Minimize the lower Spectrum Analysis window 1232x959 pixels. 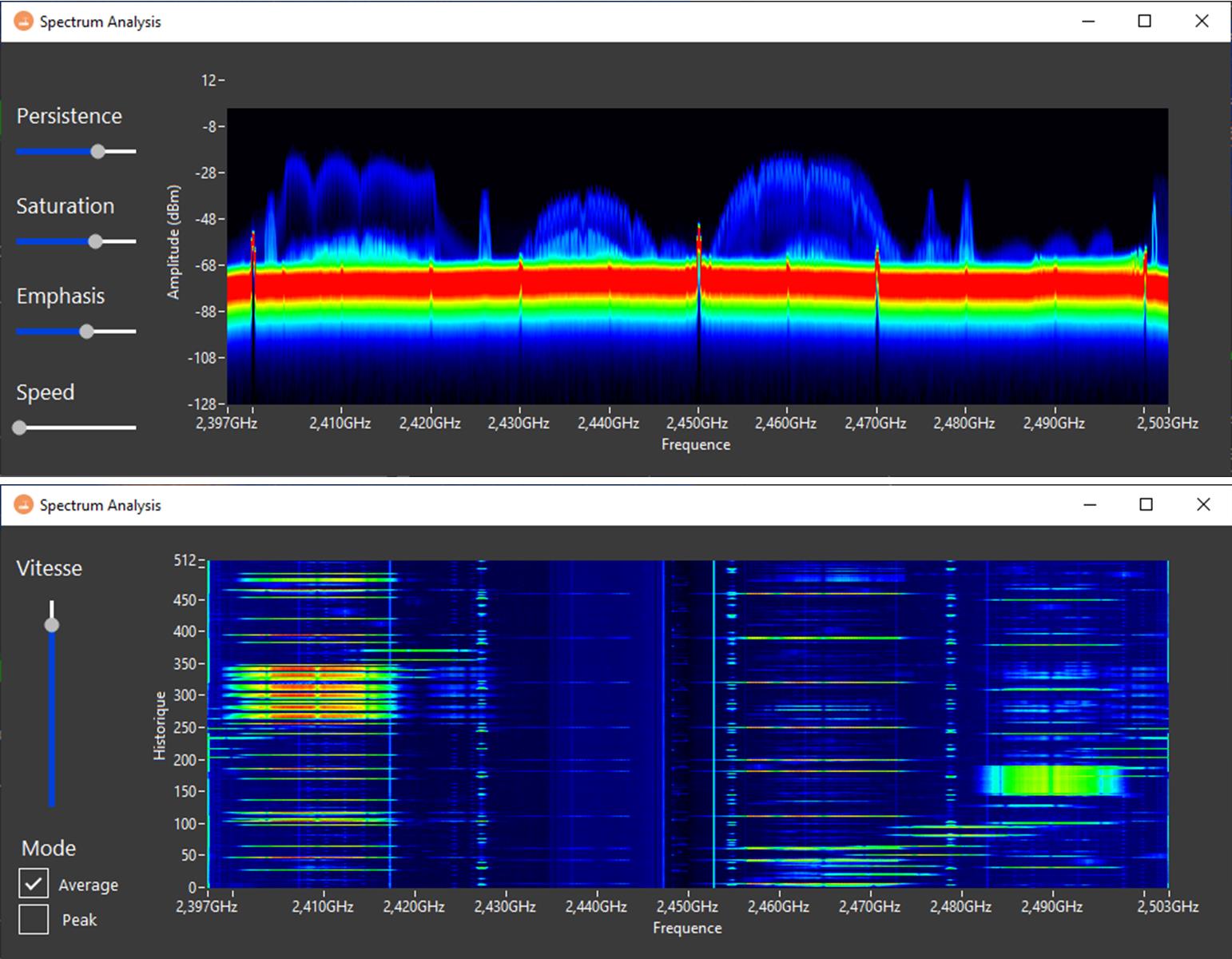1090,505
